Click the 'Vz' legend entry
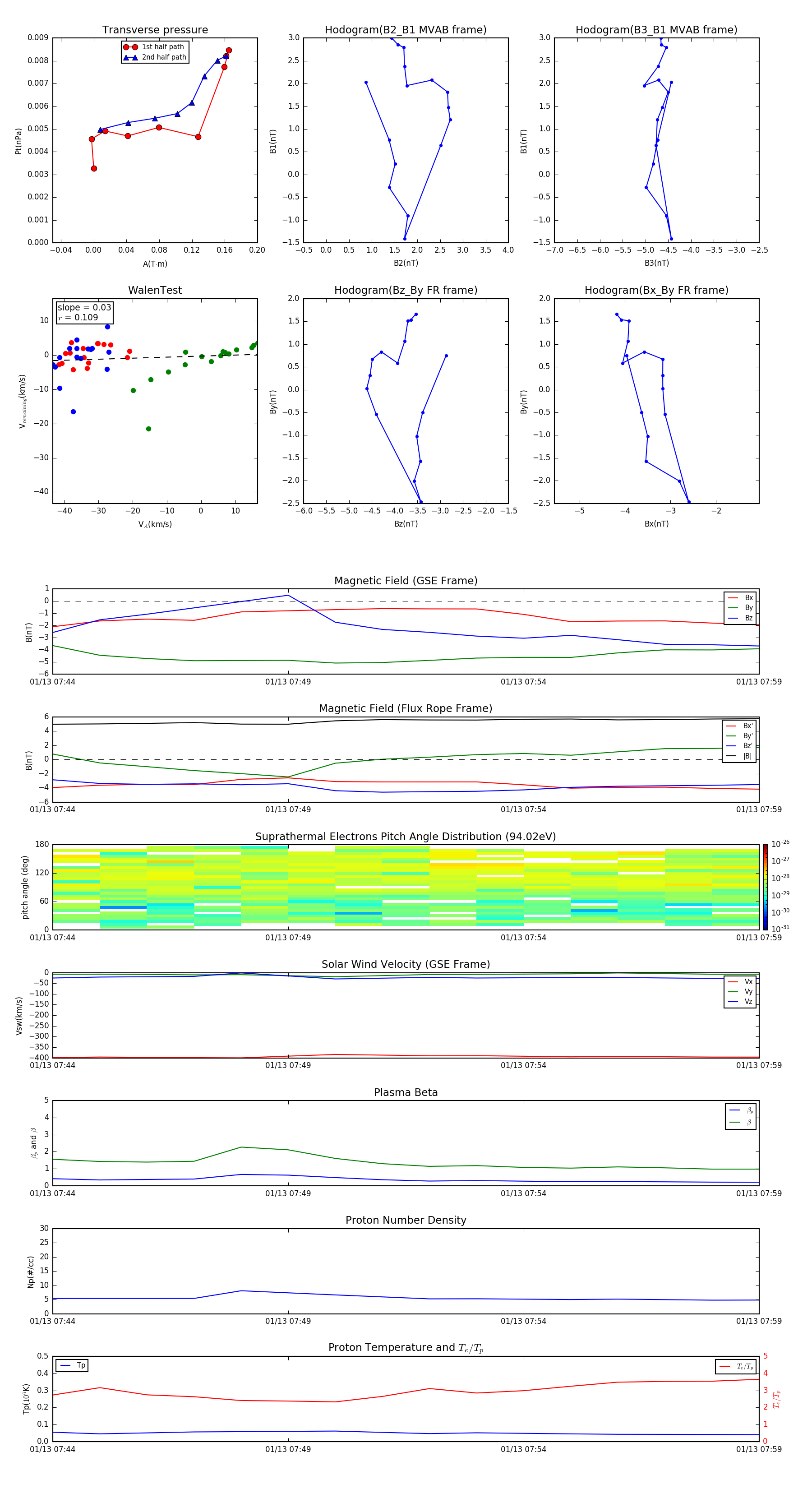This screenshot has height=1489, width=812. [x=740, y=1002]
